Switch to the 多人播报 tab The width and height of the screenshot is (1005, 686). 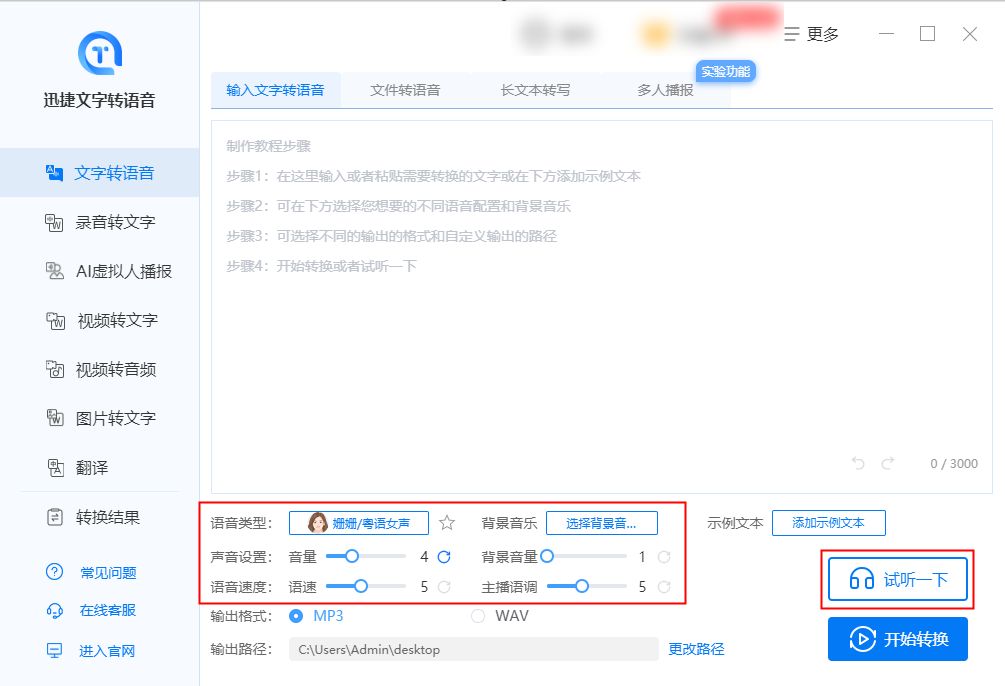pos(665,90)
